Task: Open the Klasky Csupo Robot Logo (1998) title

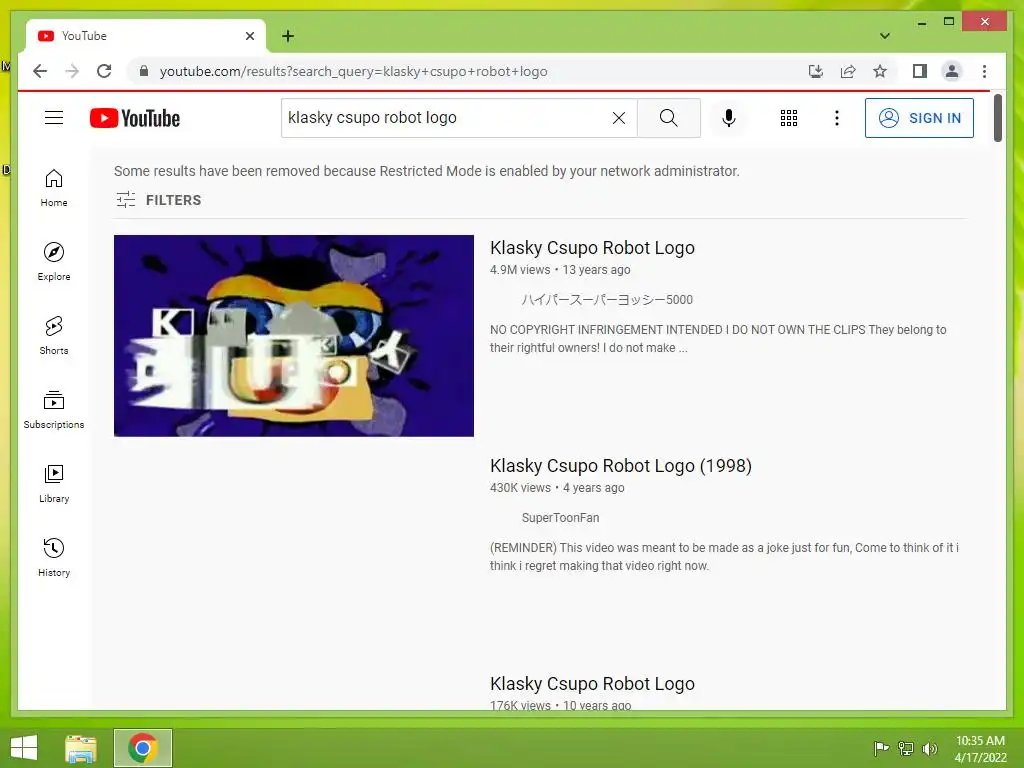Action: [x=620, y=466]
